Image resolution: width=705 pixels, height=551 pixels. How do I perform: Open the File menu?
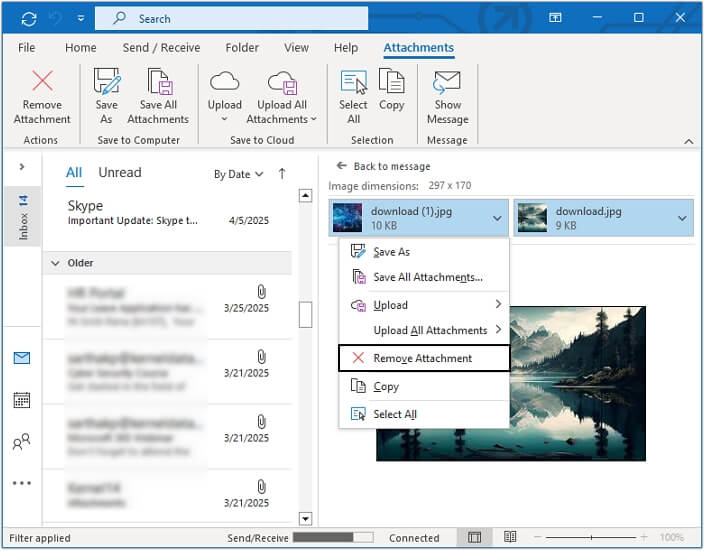pyautogui.click(x=27, y=48)
